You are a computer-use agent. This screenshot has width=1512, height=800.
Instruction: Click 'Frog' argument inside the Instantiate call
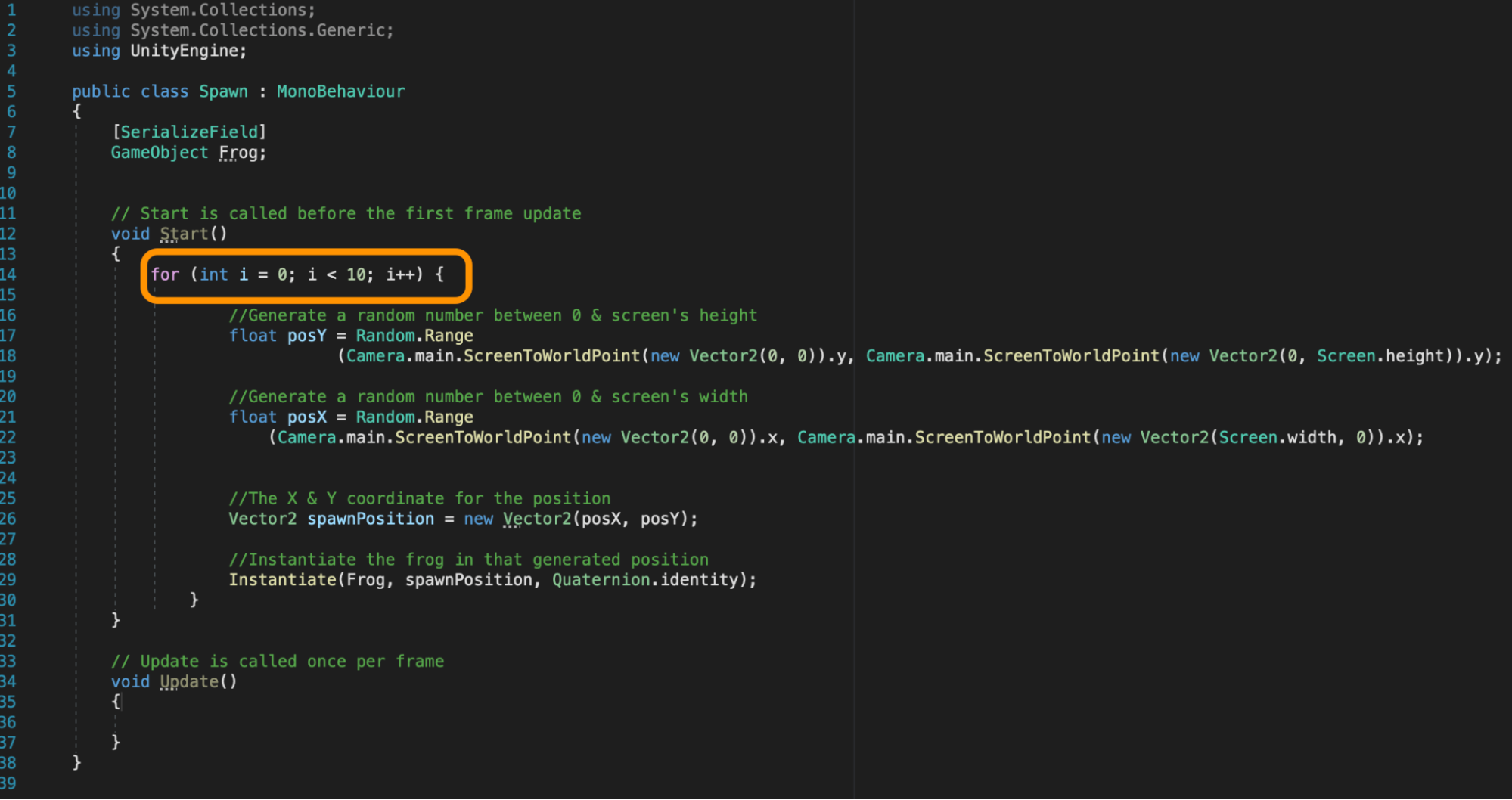coord(365,581)
